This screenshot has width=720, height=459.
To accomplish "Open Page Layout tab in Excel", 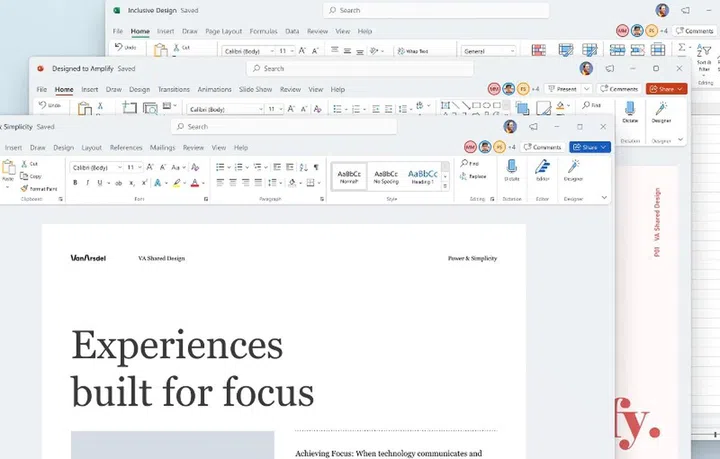I will (x=223, y=31).
